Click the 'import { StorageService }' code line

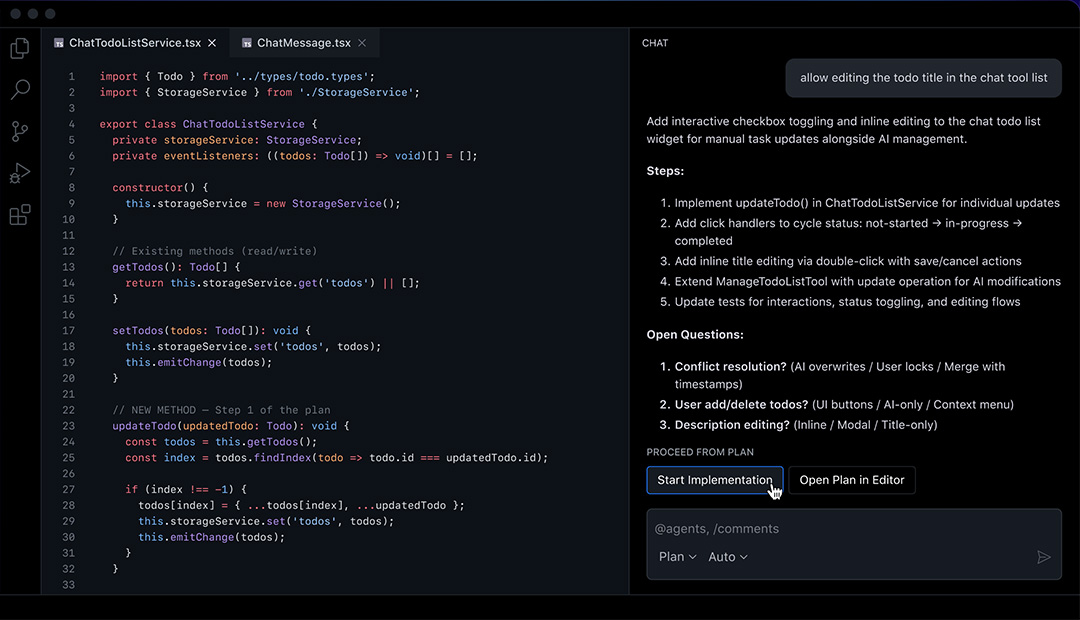coord(260,92)
